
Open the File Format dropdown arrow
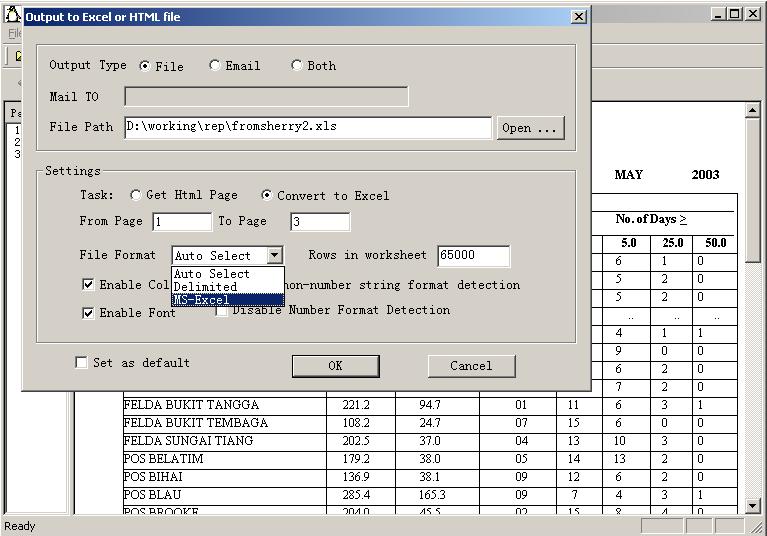click(x=274, y=255)
